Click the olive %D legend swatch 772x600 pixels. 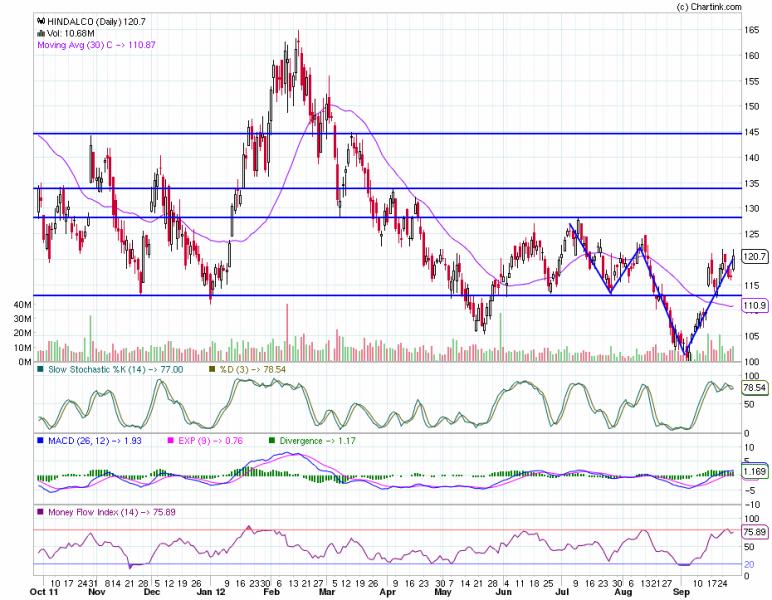[212, 369]
